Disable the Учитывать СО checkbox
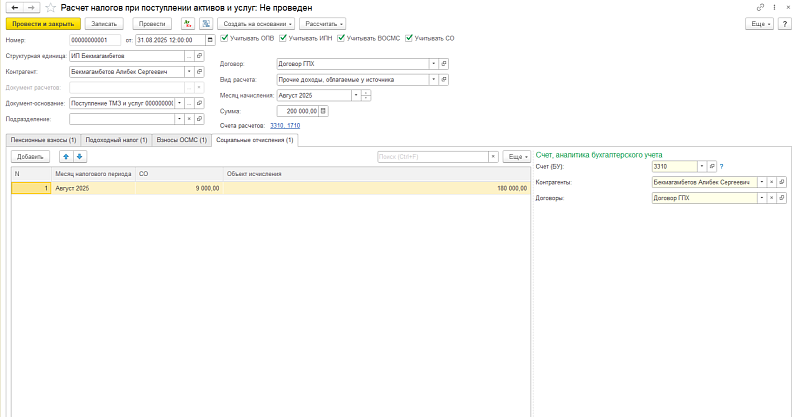This screenshot has height=417, width=800. (x=408, y=39)
